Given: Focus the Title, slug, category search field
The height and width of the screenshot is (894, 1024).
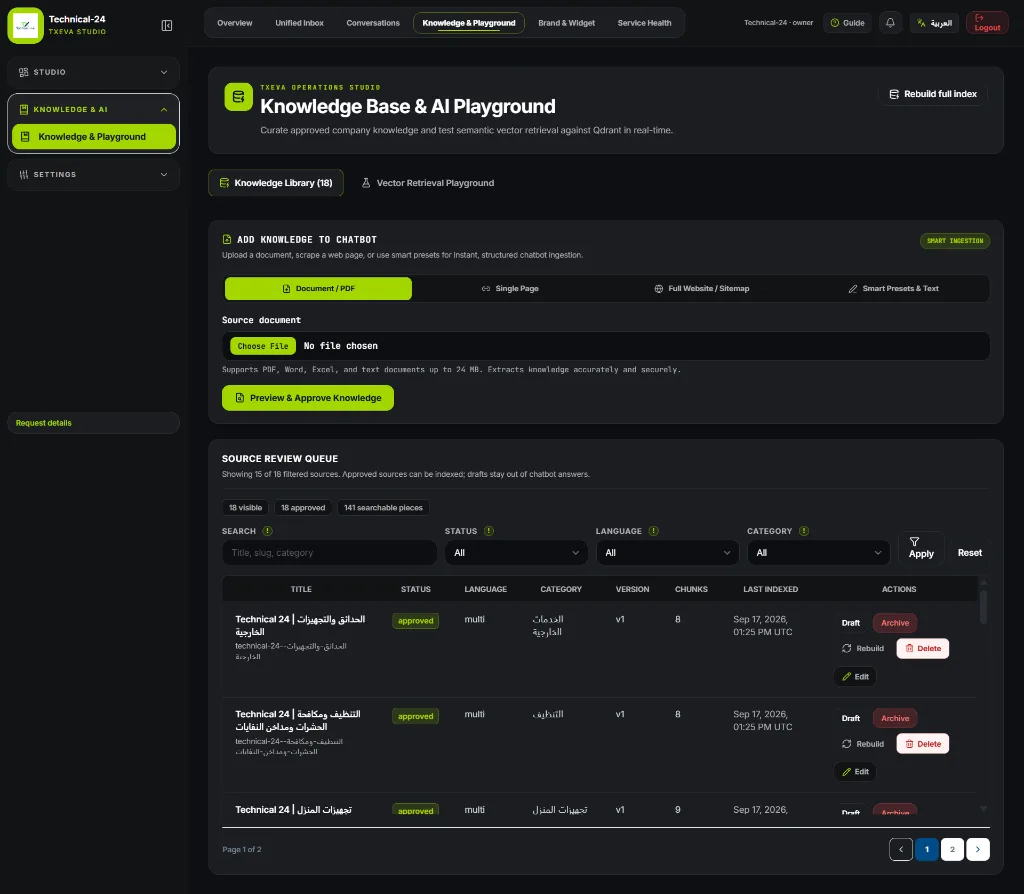Looking at the screenshot, I should click(329, 552).
